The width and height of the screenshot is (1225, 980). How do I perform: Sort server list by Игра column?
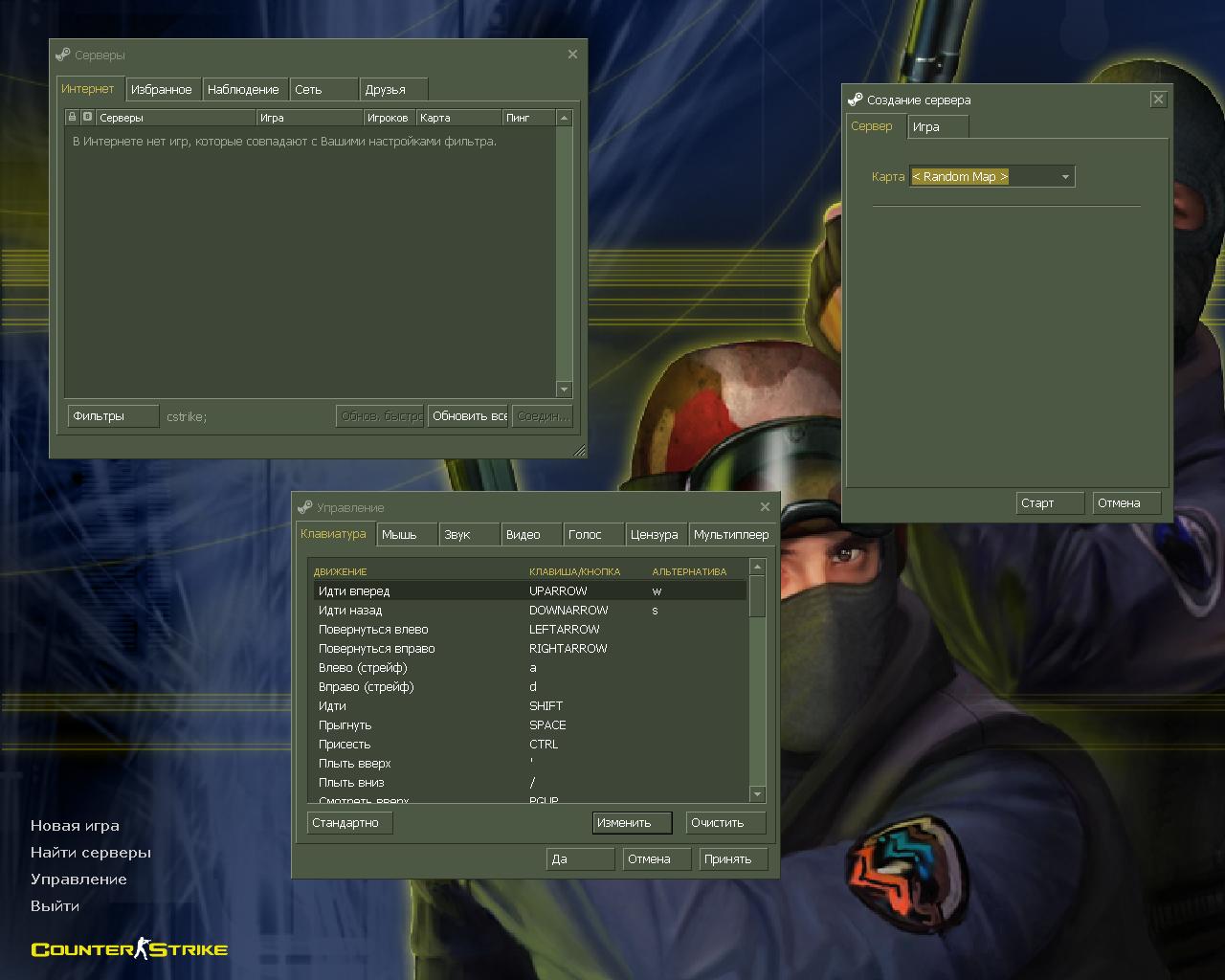pos(309,118)
